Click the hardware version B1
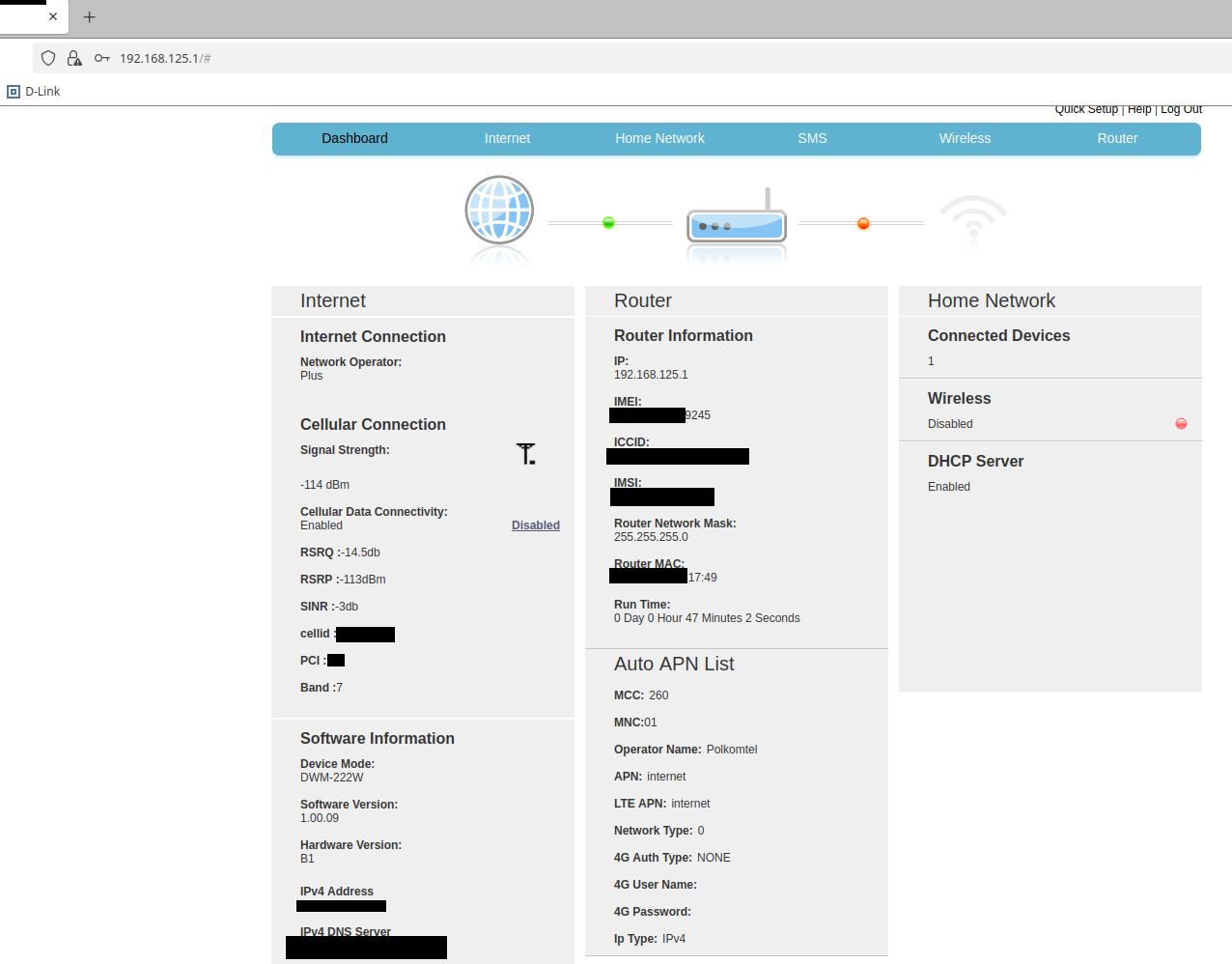 tap(307, 859)
